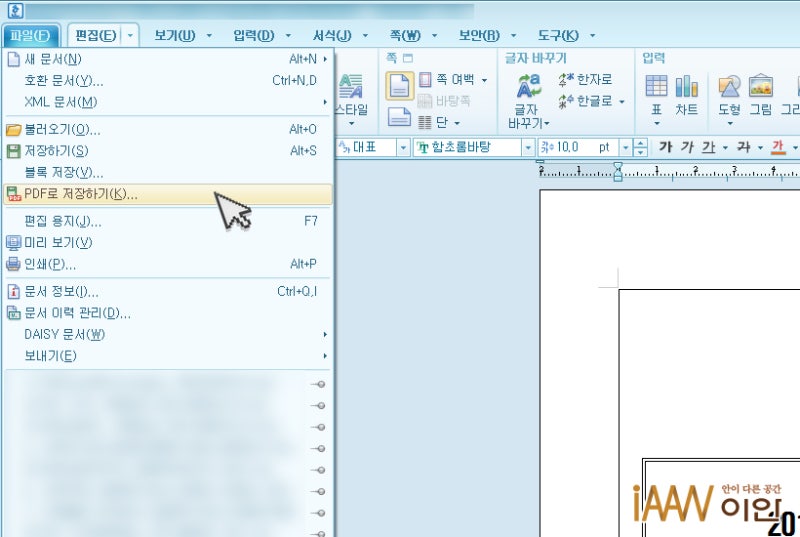Toggle underline 가 formatting
Image resolution: width=800 pixels, height=537 pixels.
(x=708, y=147)
